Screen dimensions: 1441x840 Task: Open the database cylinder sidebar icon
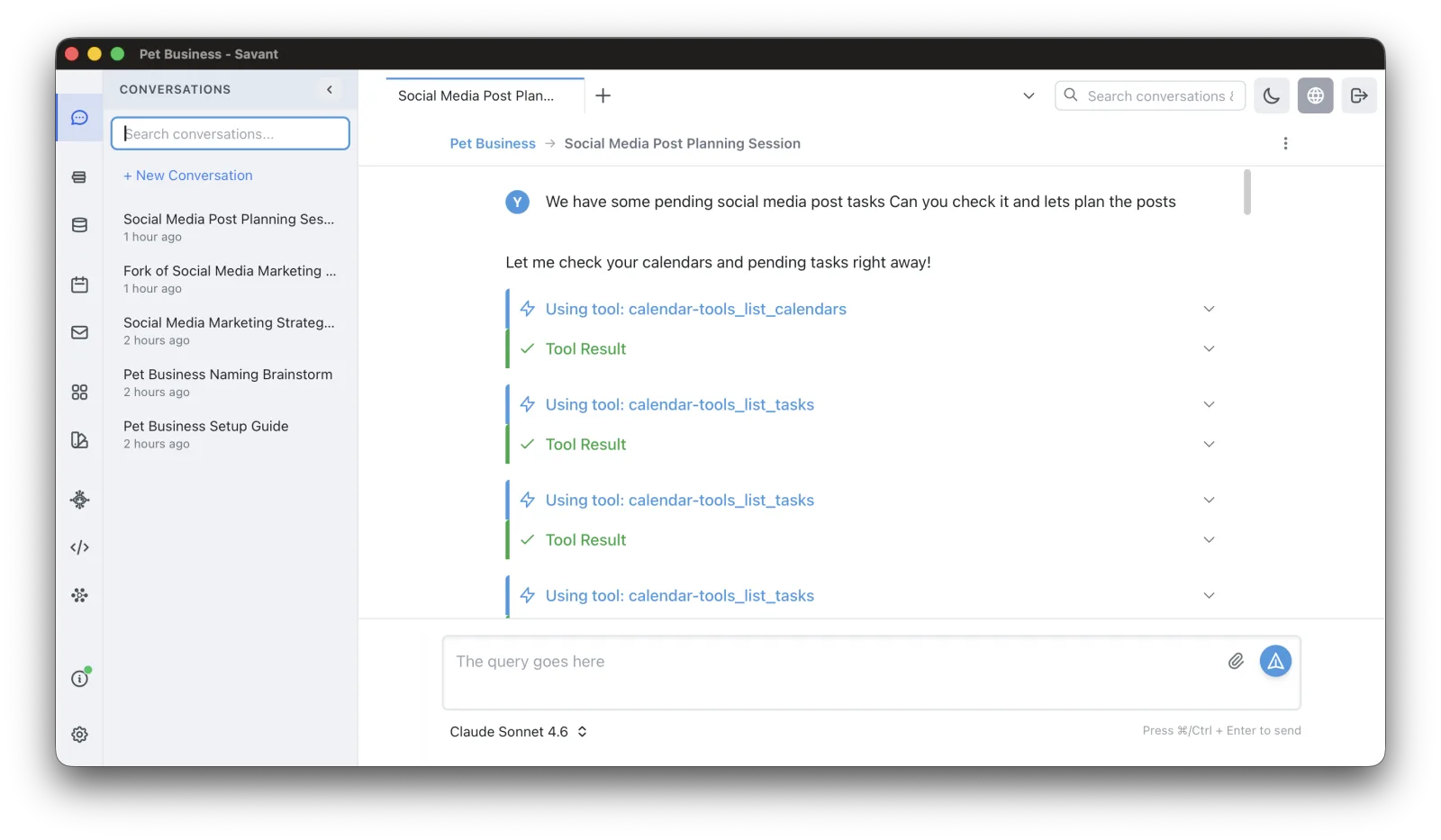click(79, 225)
